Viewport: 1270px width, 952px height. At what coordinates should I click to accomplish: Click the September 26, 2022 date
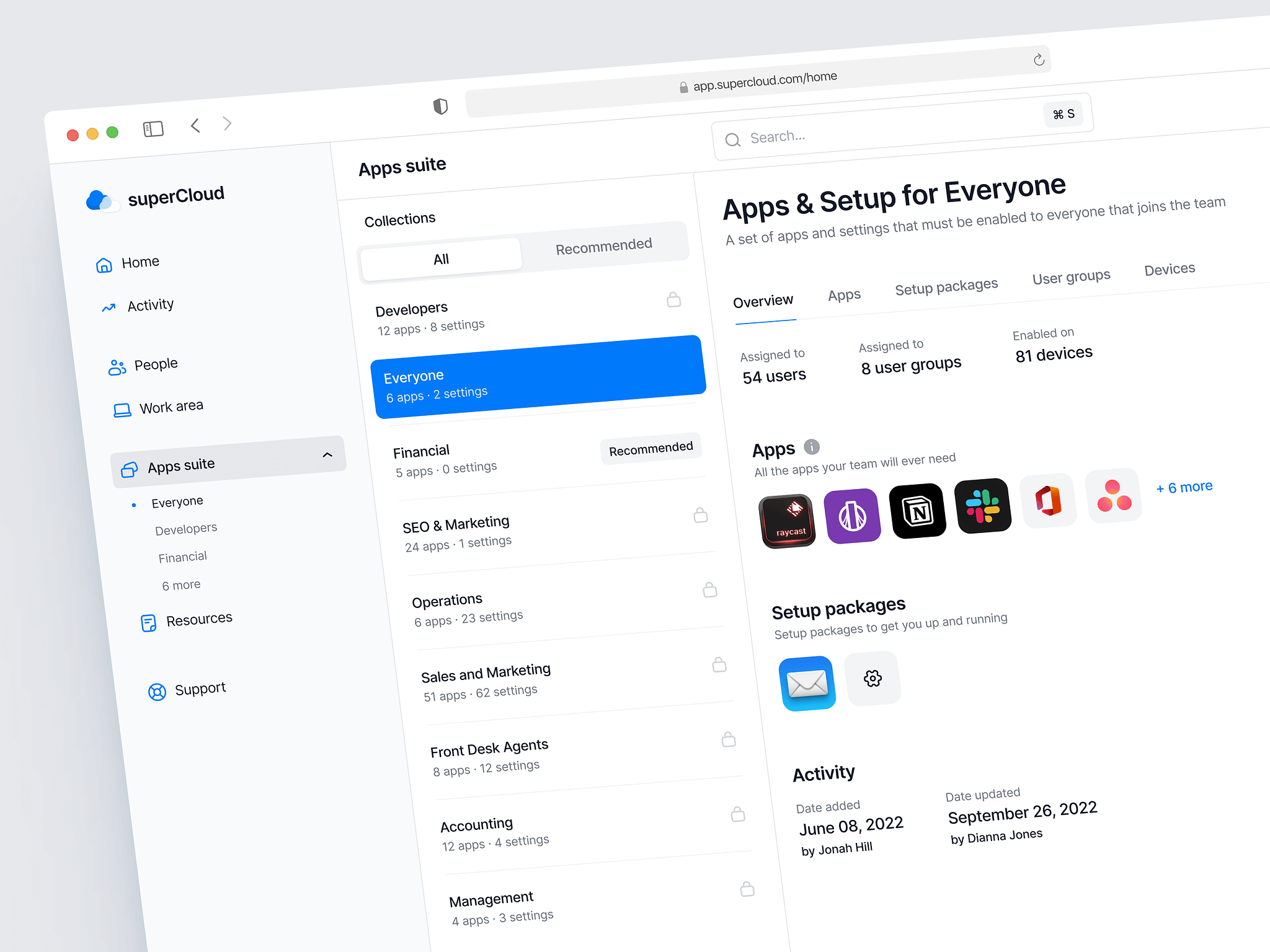[x=1023, y=813]
